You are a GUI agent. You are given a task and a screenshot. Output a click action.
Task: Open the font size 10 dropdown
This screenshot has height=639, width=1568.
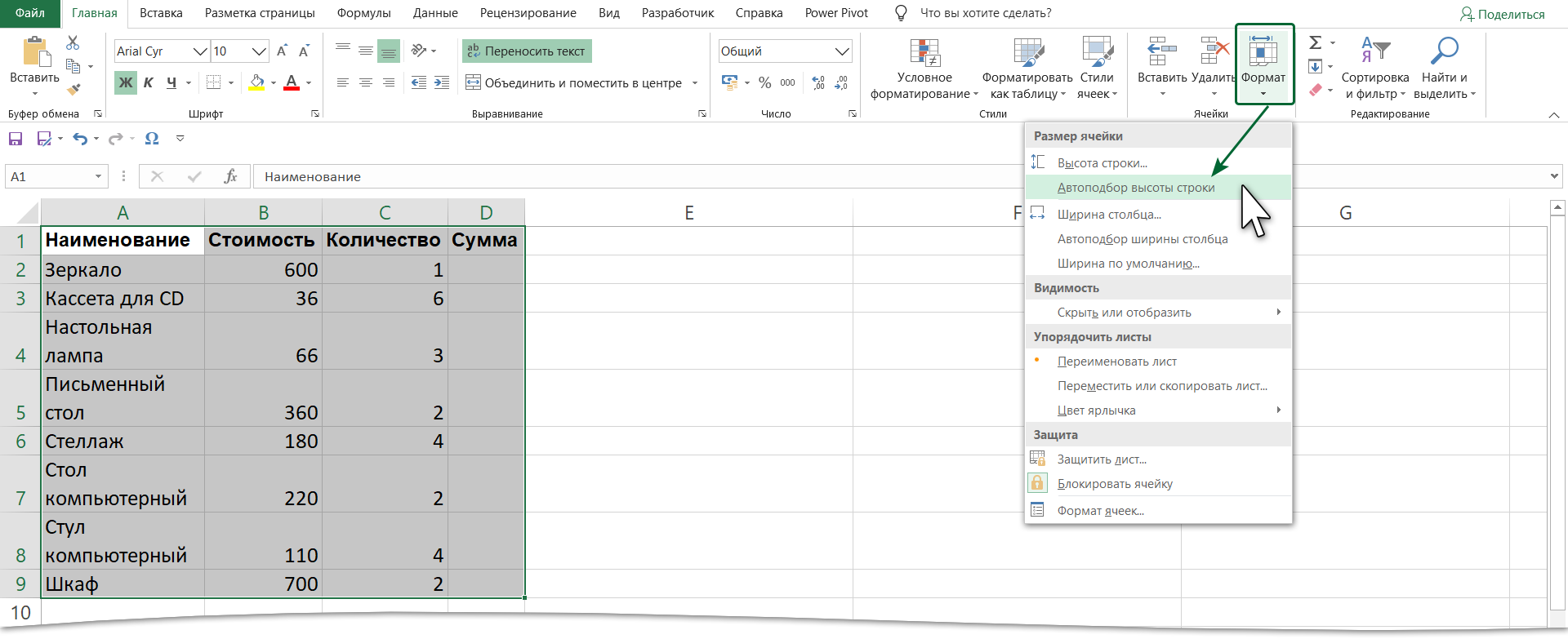pyautogui.click(x=260, y=51)
